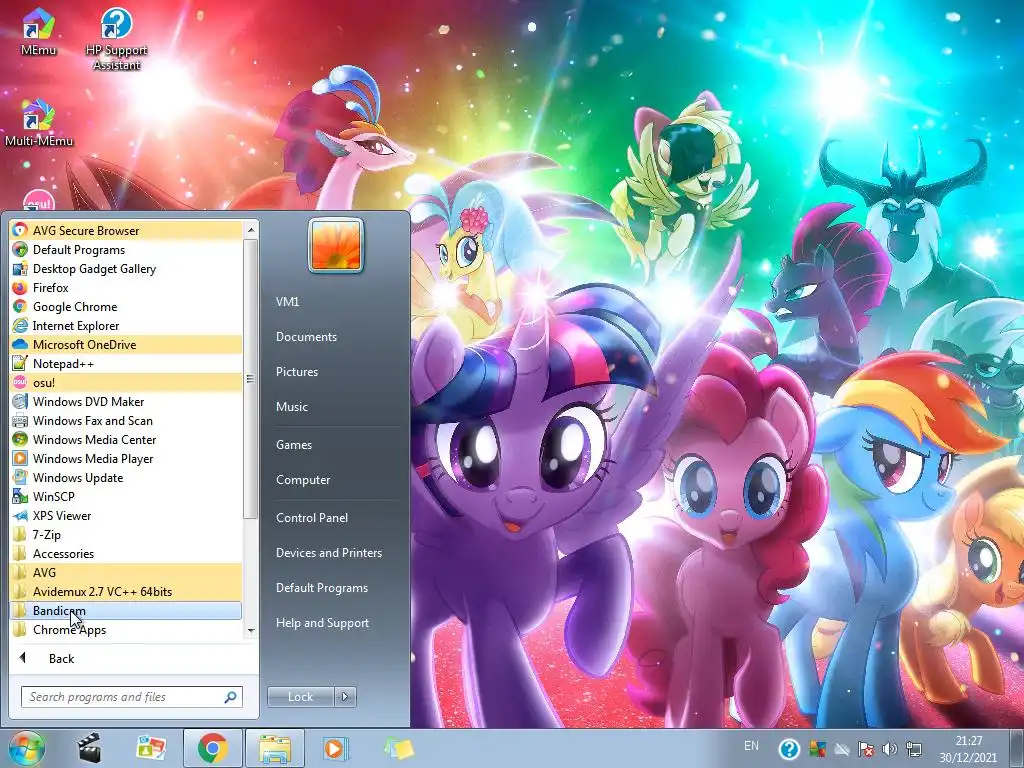This screenshot has width=1024, height=768.
Task: Open Default Programs in the programs list
Action: click(x=126, y=249)
